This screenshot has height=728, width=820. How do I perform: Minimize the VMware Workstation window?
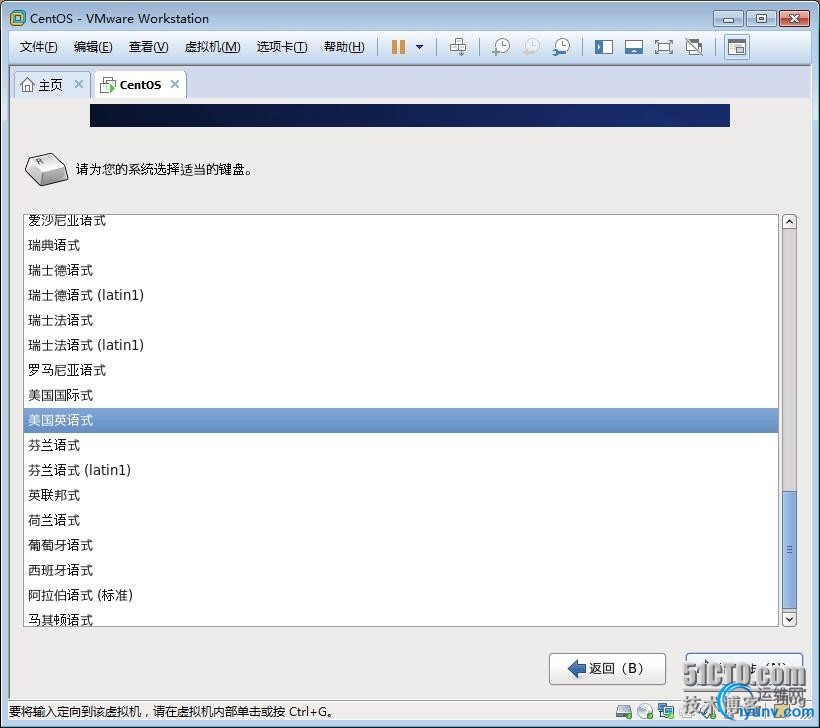coord(728,19)
